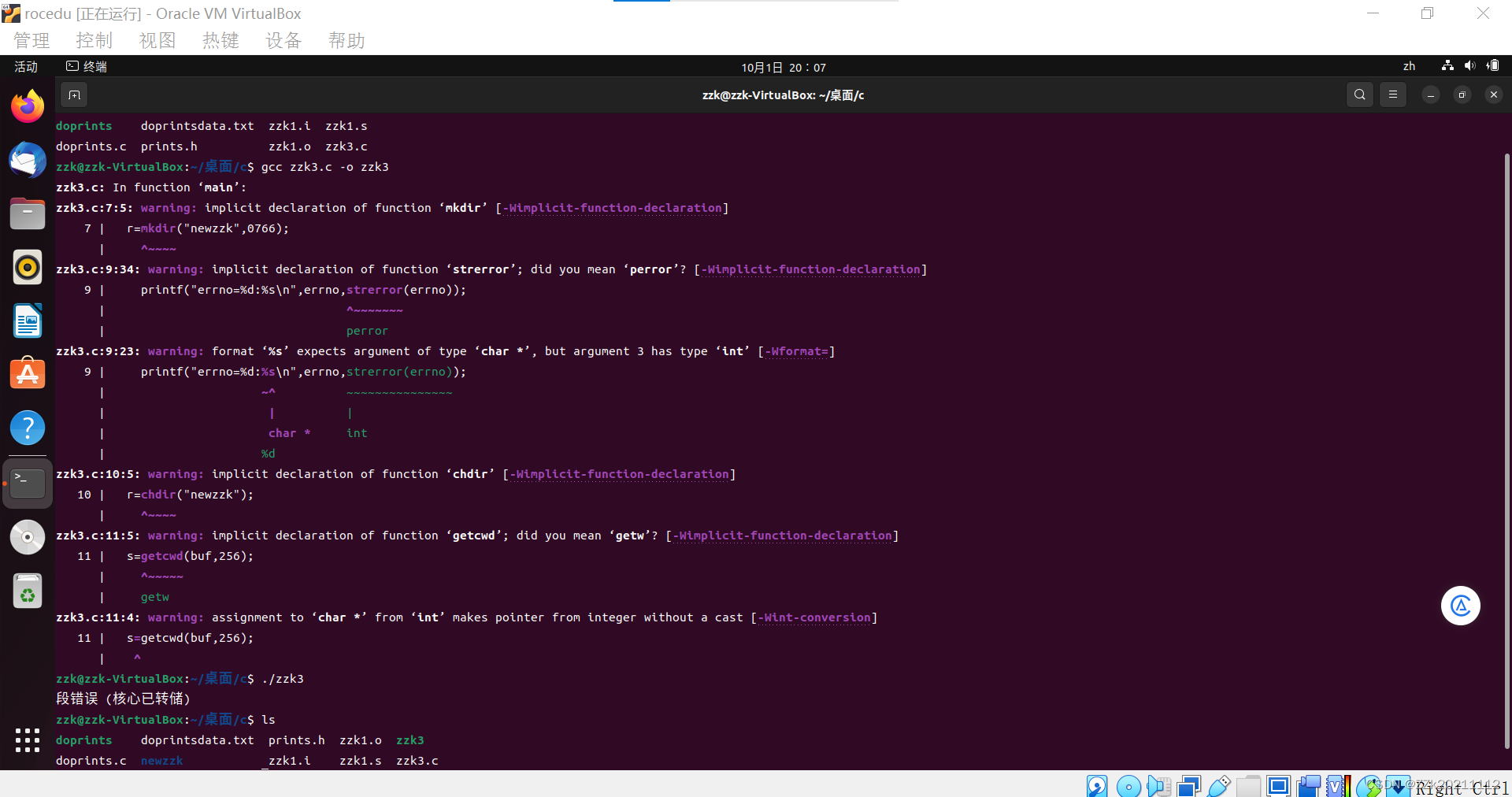This screenshot has width=1512, height=797.
Task: Launch Thunderbird mail from the dock
Action: pyautogui.click(x=28, y=160)
